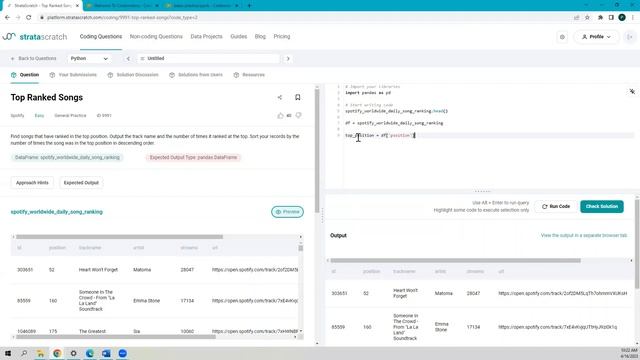Click the logout icon beside Profile
Viewport: 640px width, 360px height.
point(630,37)
